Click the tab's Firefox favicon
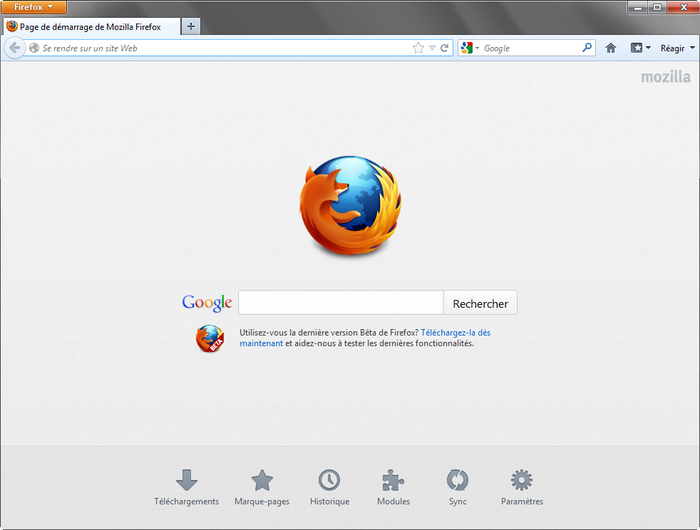 (x=12, y=26)
